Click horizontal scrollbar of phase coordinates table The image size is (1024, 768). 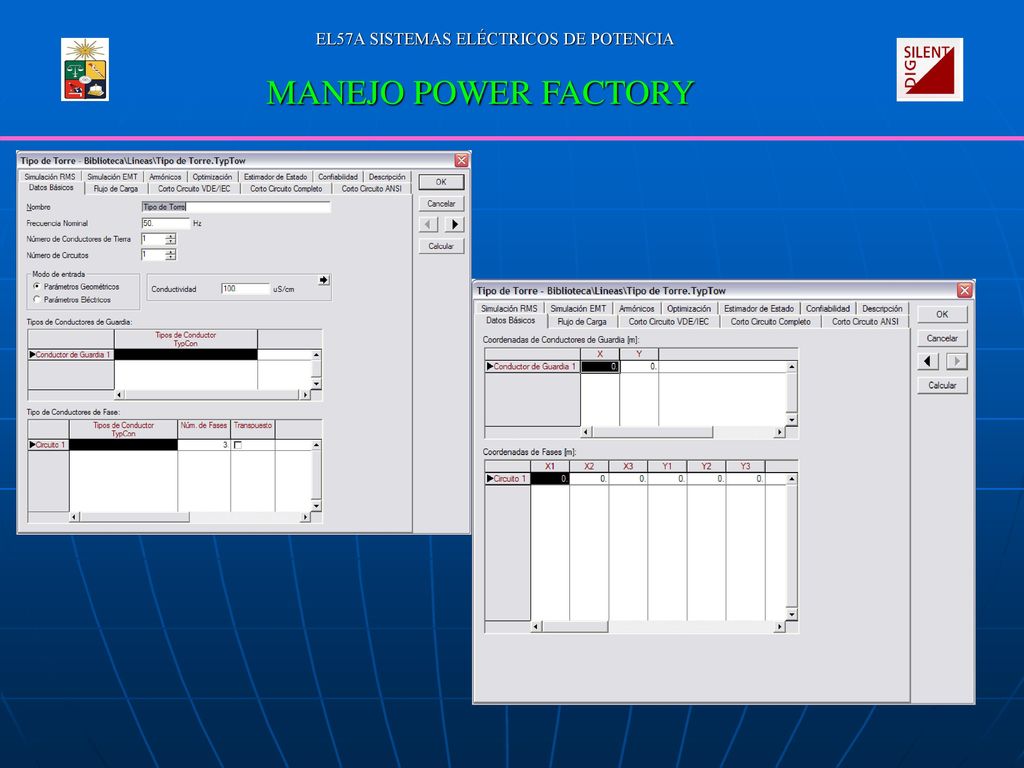(658, 626)
